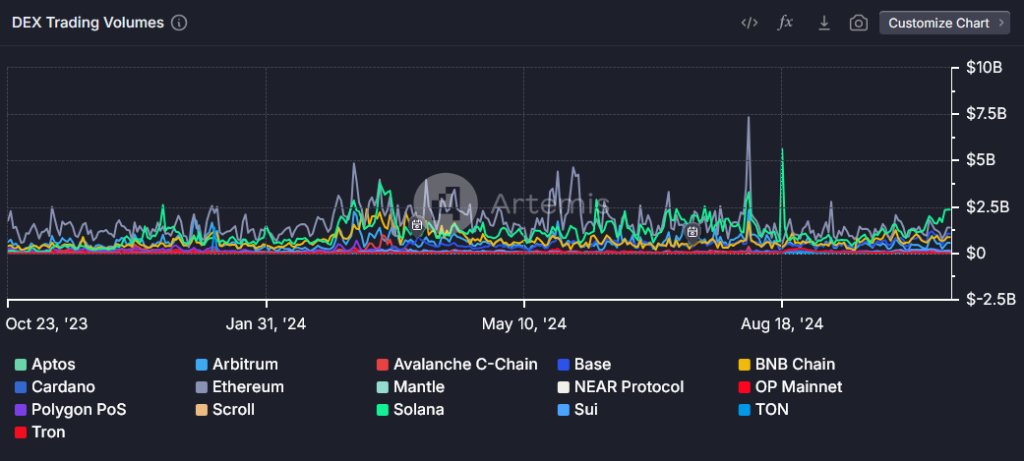Click the Scroll tan color swatch

point(202,410)
